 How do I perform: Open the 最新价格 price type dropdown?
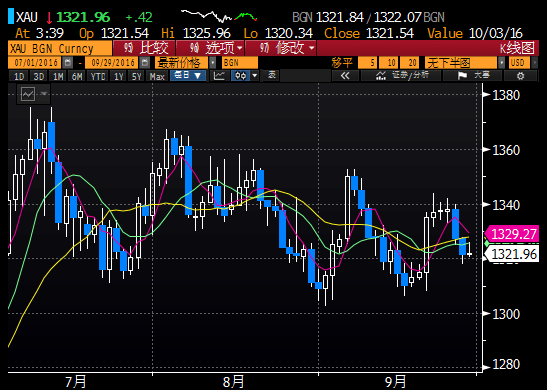[x=186, y=63]
